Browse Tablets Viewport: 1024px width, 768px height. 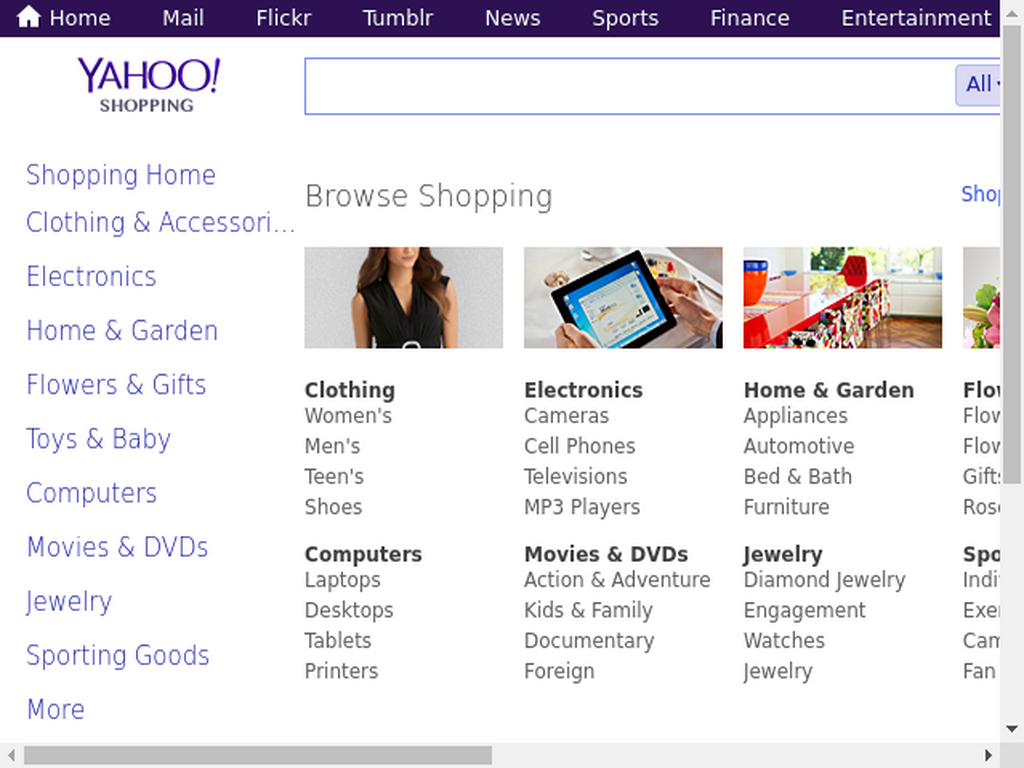pos(338,641)
